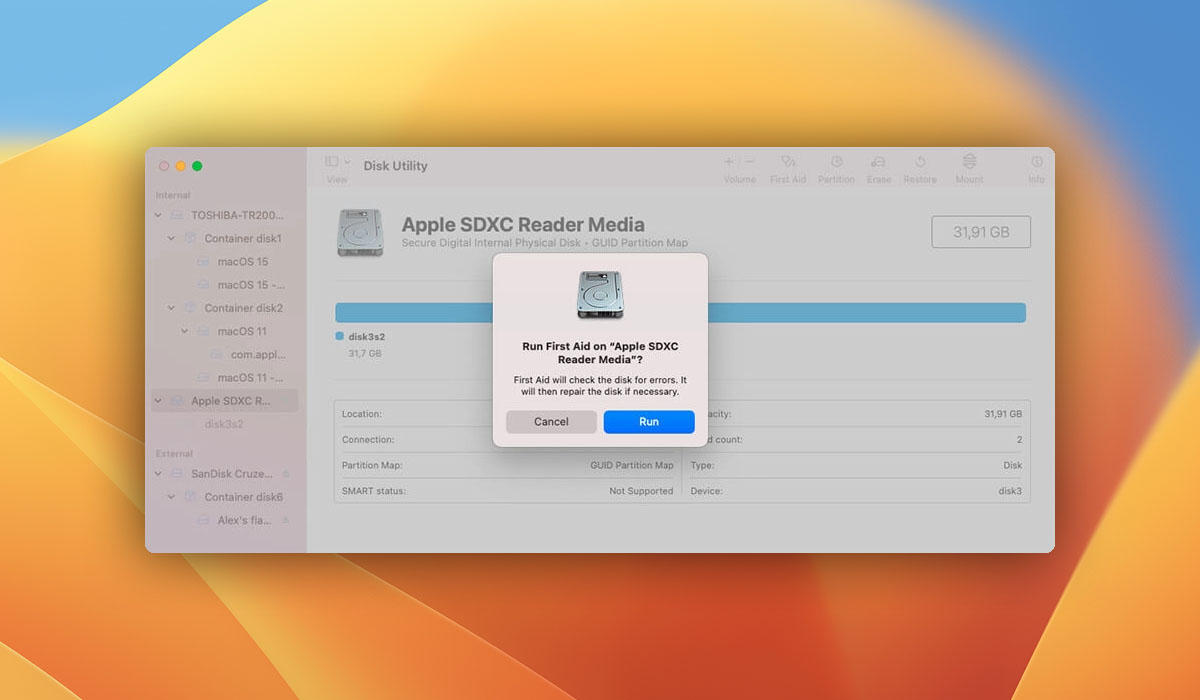Screen dimensions: 1200x700
Task: Click the child count value '2'
Action: pyautogui.click(x=1019, y=440)
